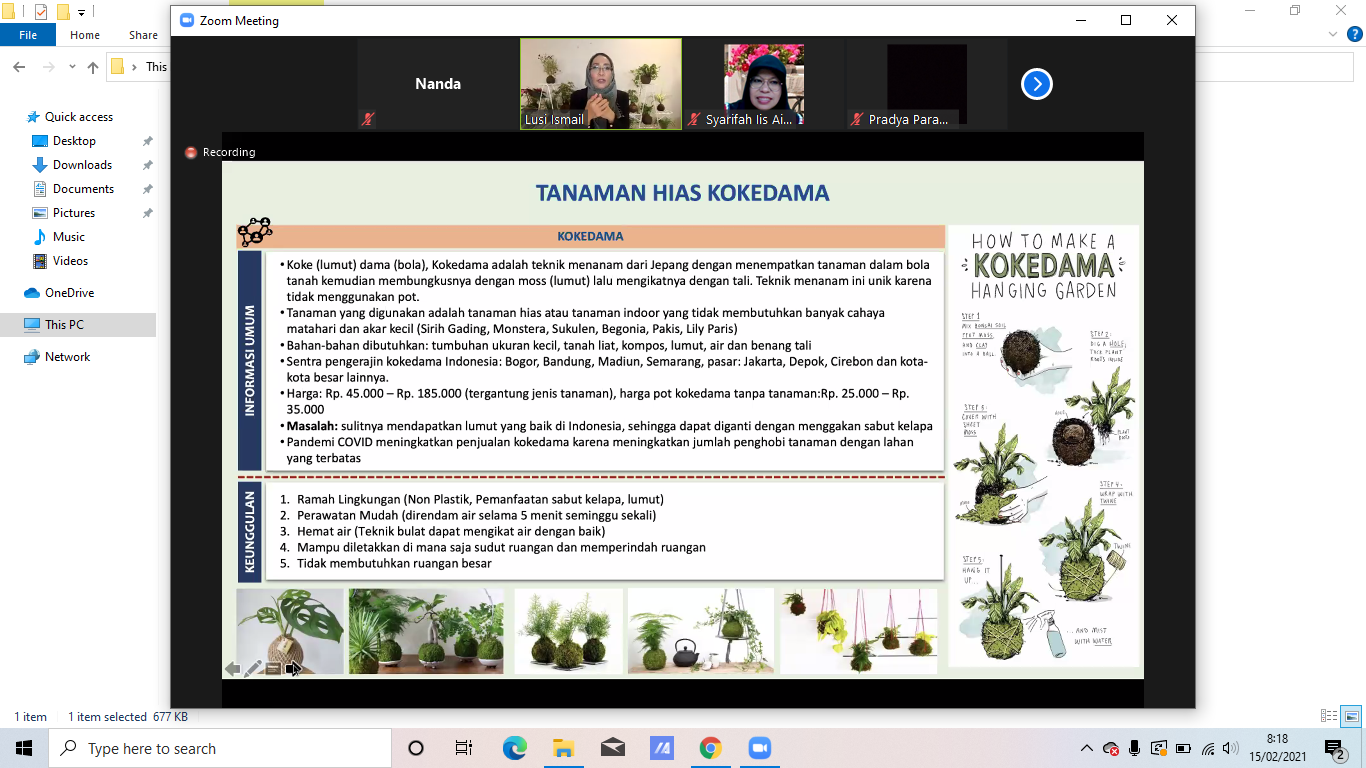Image resolution: width=1366 pixels, height=768 pixels.
Task: Open Task View on the taskbar
Action: point(464,748)
